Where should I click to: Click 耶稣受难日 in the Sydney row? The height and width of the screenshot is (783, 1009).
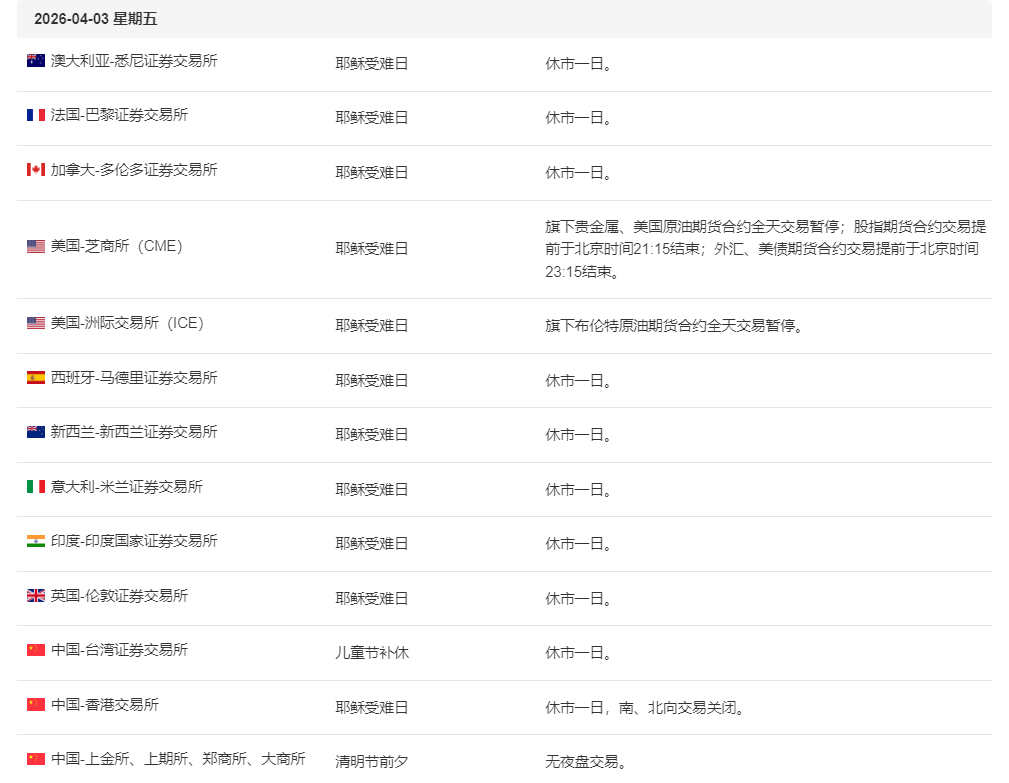click(372, 63)
